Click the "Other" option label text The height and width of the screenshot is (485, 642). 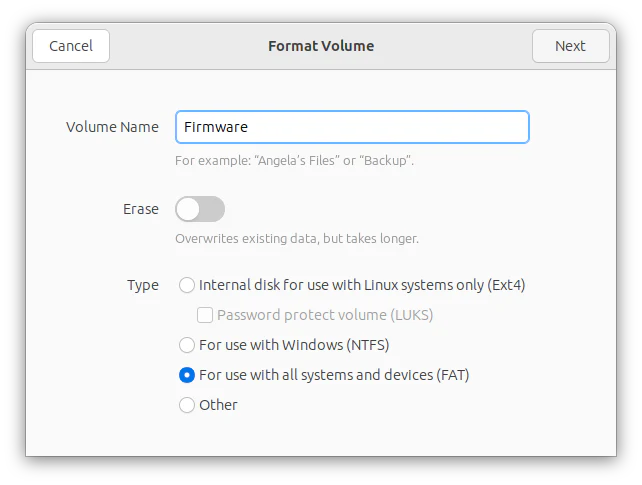pyautogui.click(x=218, y=405)
